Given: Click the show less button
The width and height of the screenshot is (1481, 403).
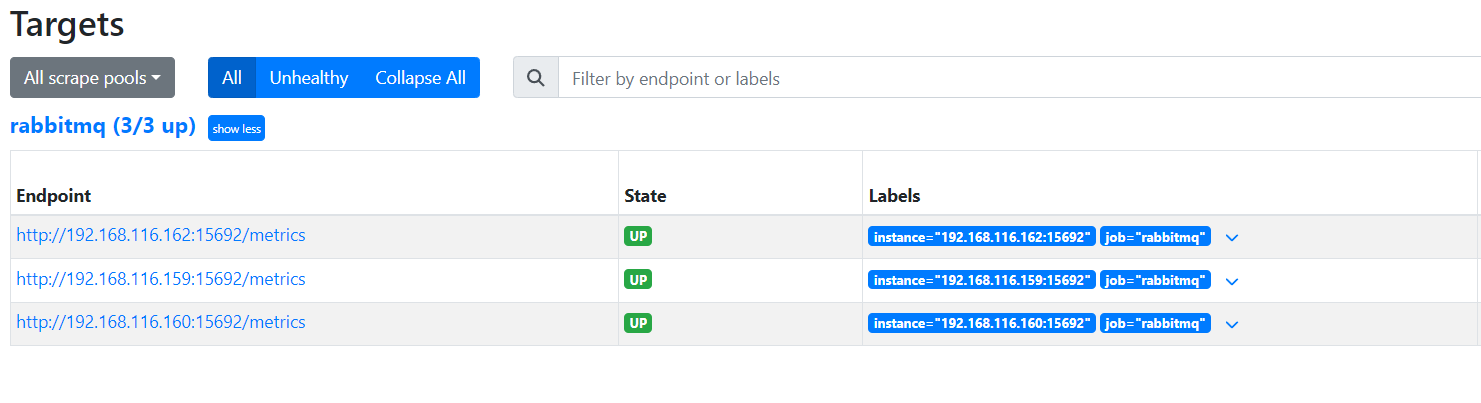Looking at the screenshot, I should click(x=237, y=129).
